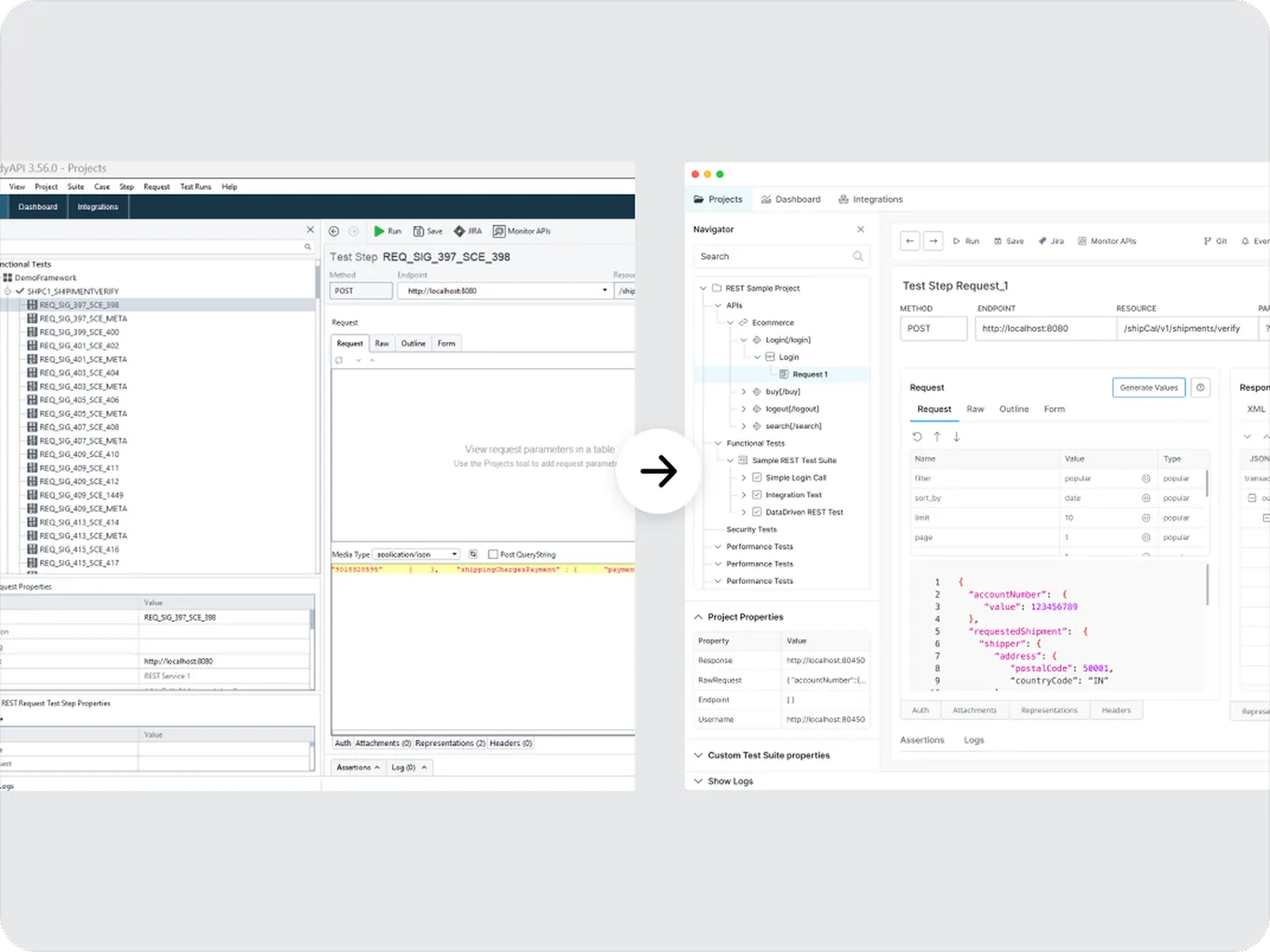Open the Media Type dropdown
Screen dimensions: 1270x952
pos(455,555)
